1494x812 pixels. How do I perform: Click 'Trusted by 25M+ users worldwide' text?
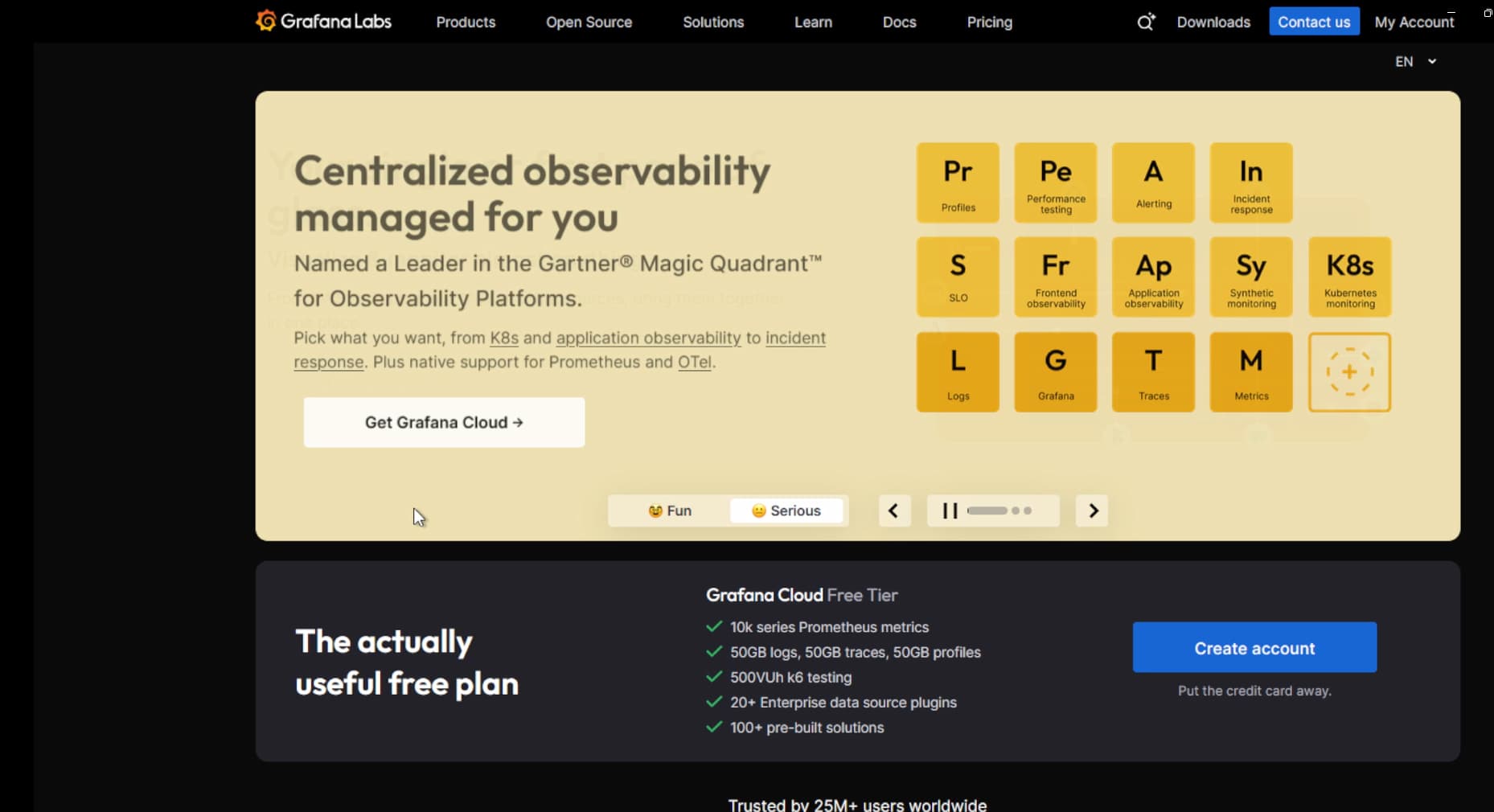click(857, 804)
